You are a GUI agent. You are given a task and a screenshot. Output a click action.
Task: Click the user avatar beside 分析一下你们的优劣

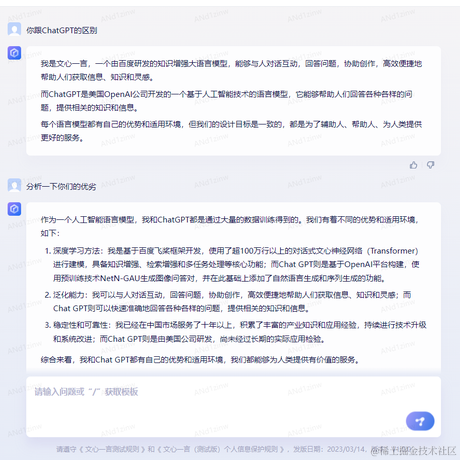14,185
